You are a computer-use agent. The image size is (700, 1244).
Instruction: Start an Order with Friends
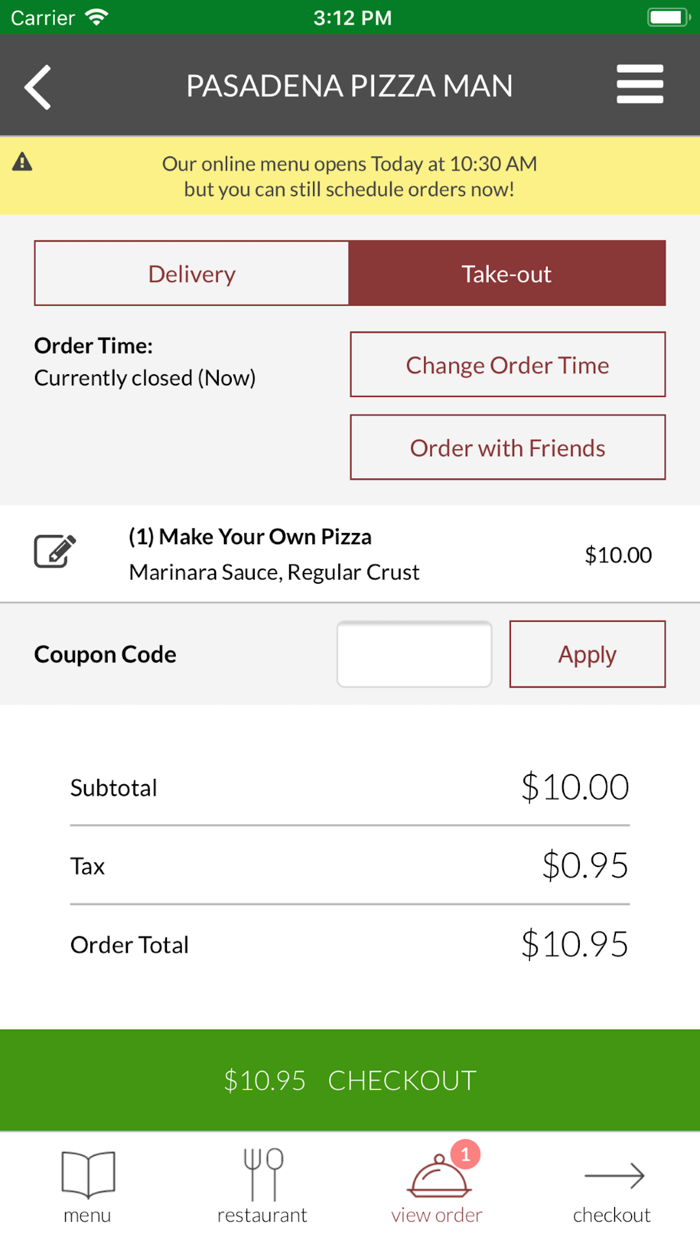pyautogui.click(x=507, y=447)
